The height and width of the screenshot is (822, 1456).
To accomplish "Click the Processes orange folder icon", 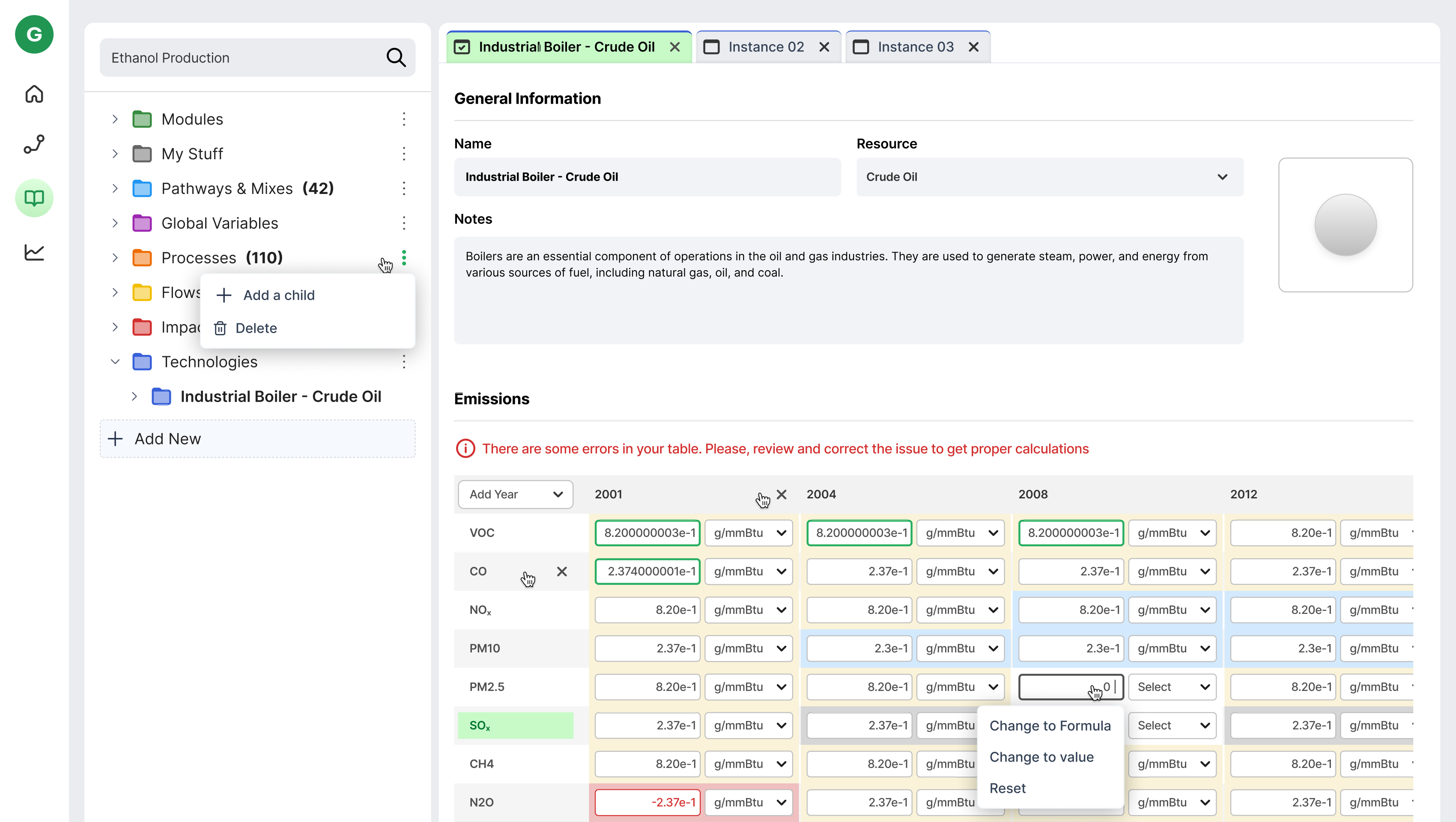I will tap(142, 258).
